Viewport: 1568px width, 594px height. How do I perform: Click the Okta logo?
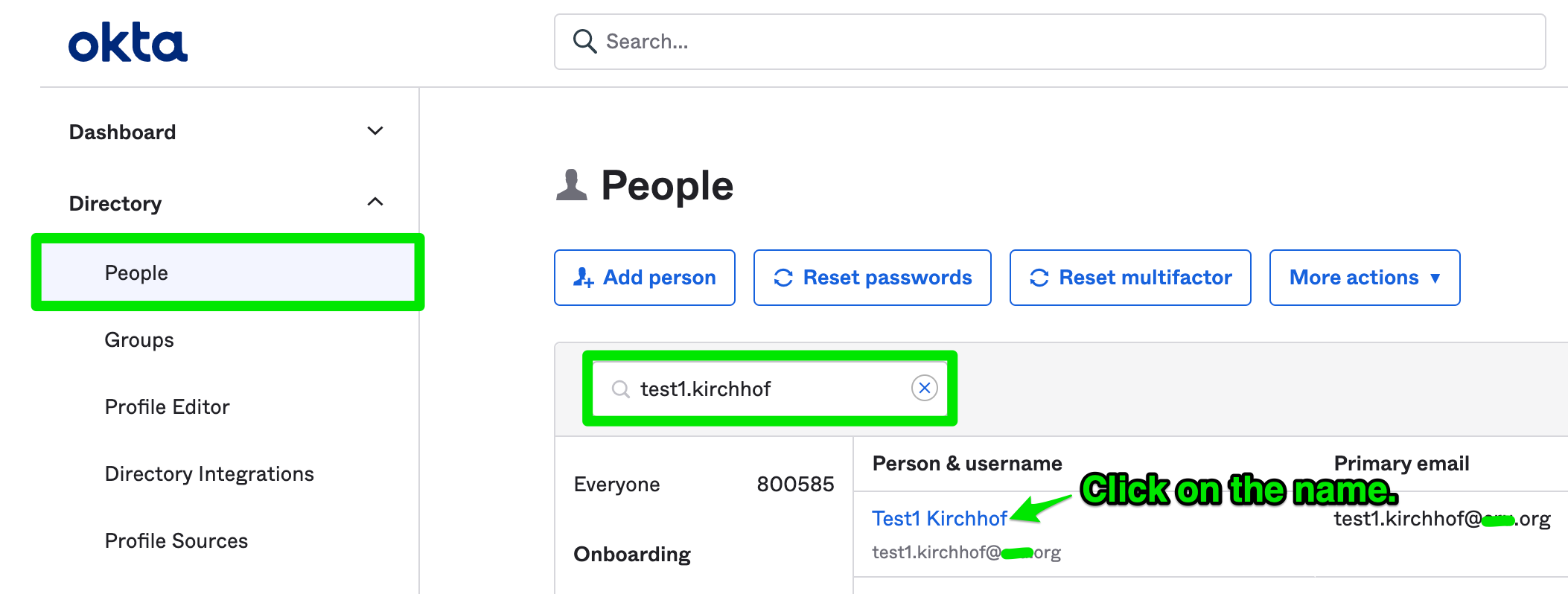point(128,42)
